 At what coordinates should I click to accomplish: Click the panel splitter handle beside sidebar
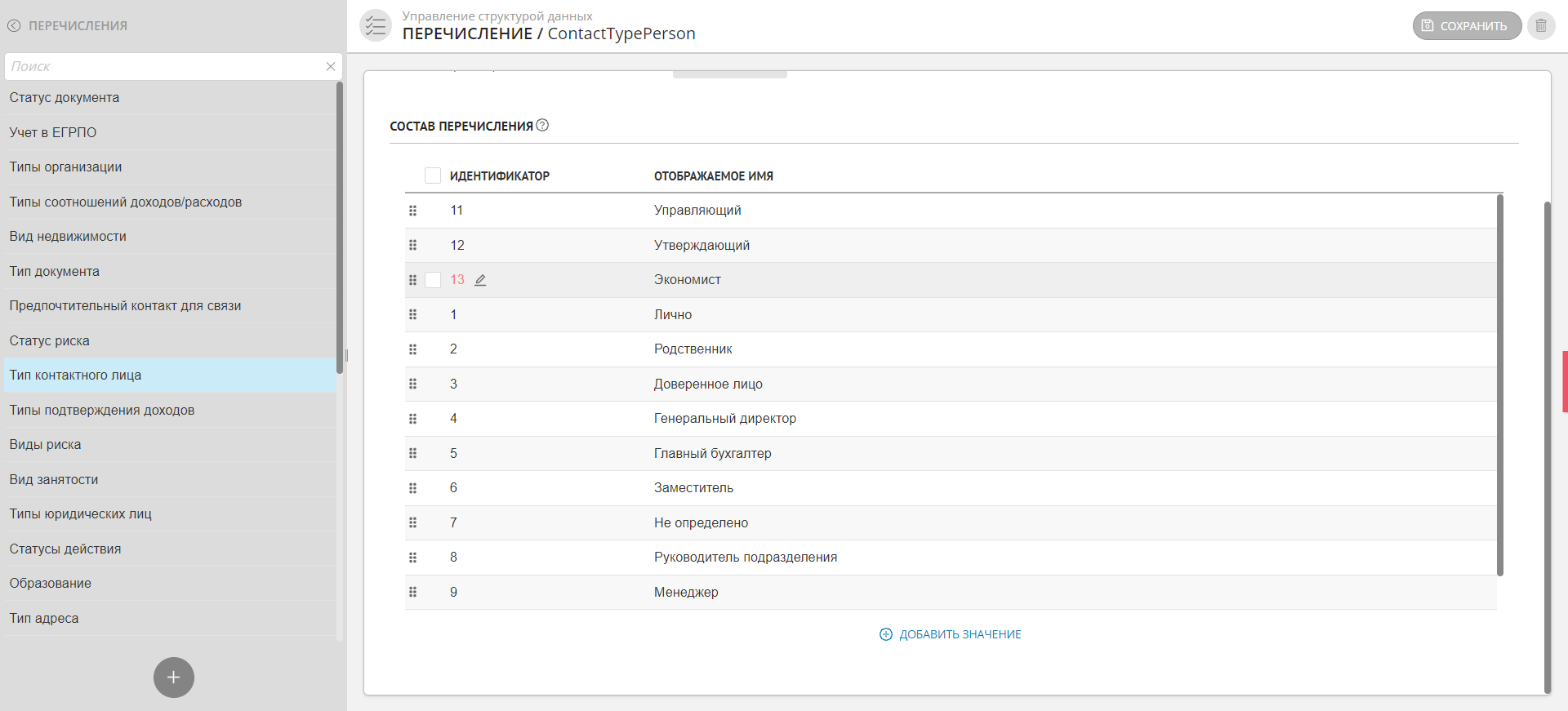tap(347, 356)
